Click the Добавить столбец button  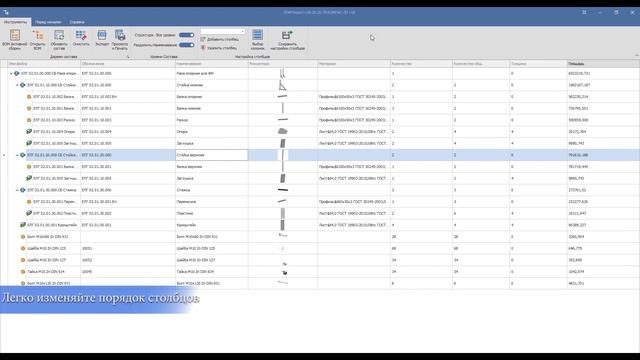220,39
